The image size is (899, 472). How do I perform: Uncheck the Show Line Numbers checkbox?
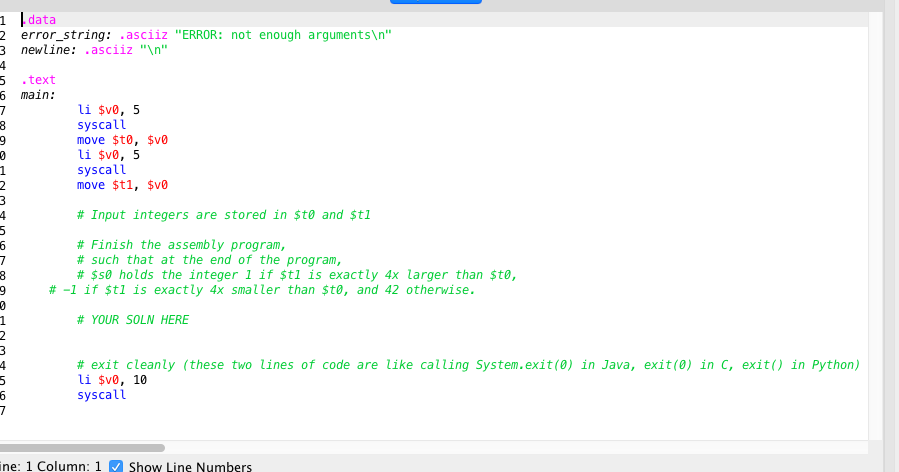pyautogui.click(x=116, y=466)
